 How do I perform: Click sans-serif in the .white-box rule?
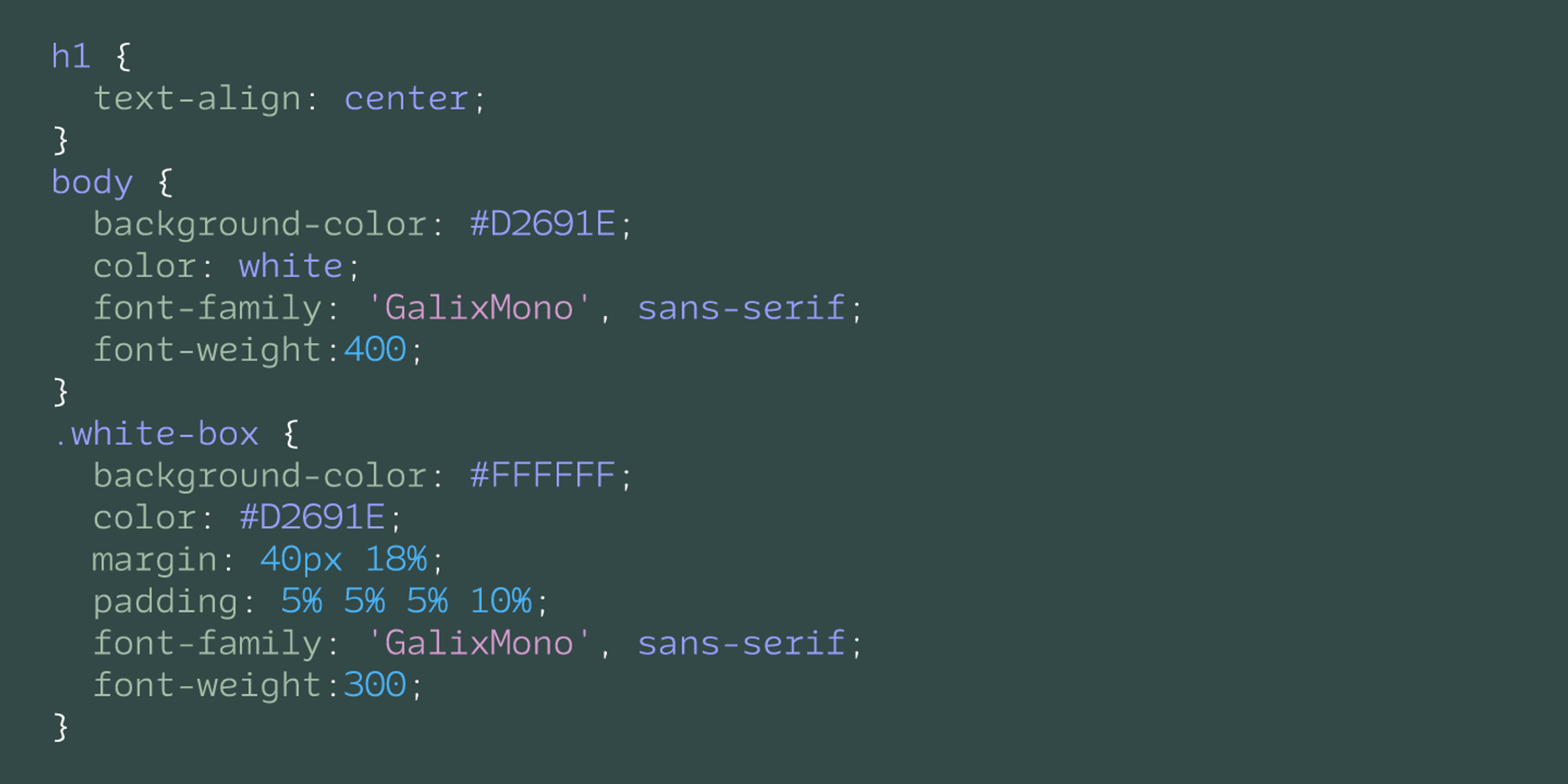tap(741, 643)
